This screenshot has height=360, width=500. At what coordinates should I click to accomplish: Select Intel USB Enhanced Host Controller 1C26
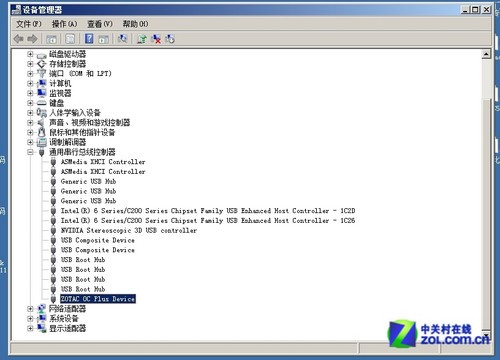pos(208,221)
